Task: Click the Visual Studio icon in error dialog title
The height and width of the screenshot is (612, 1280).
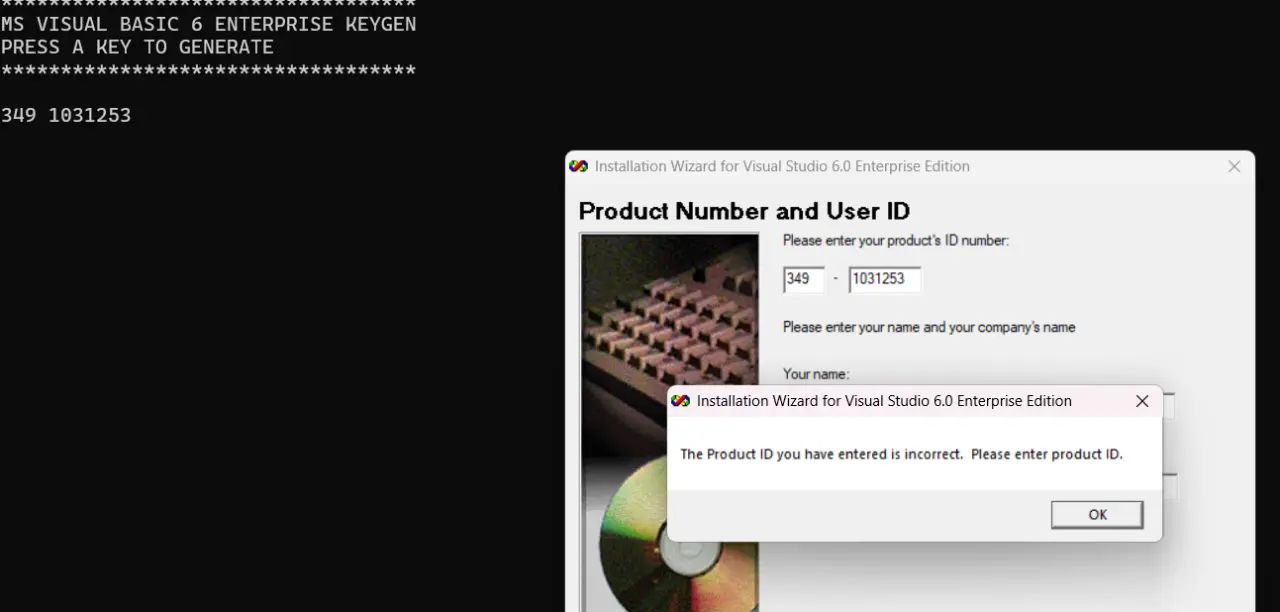Action: (681, 401)
